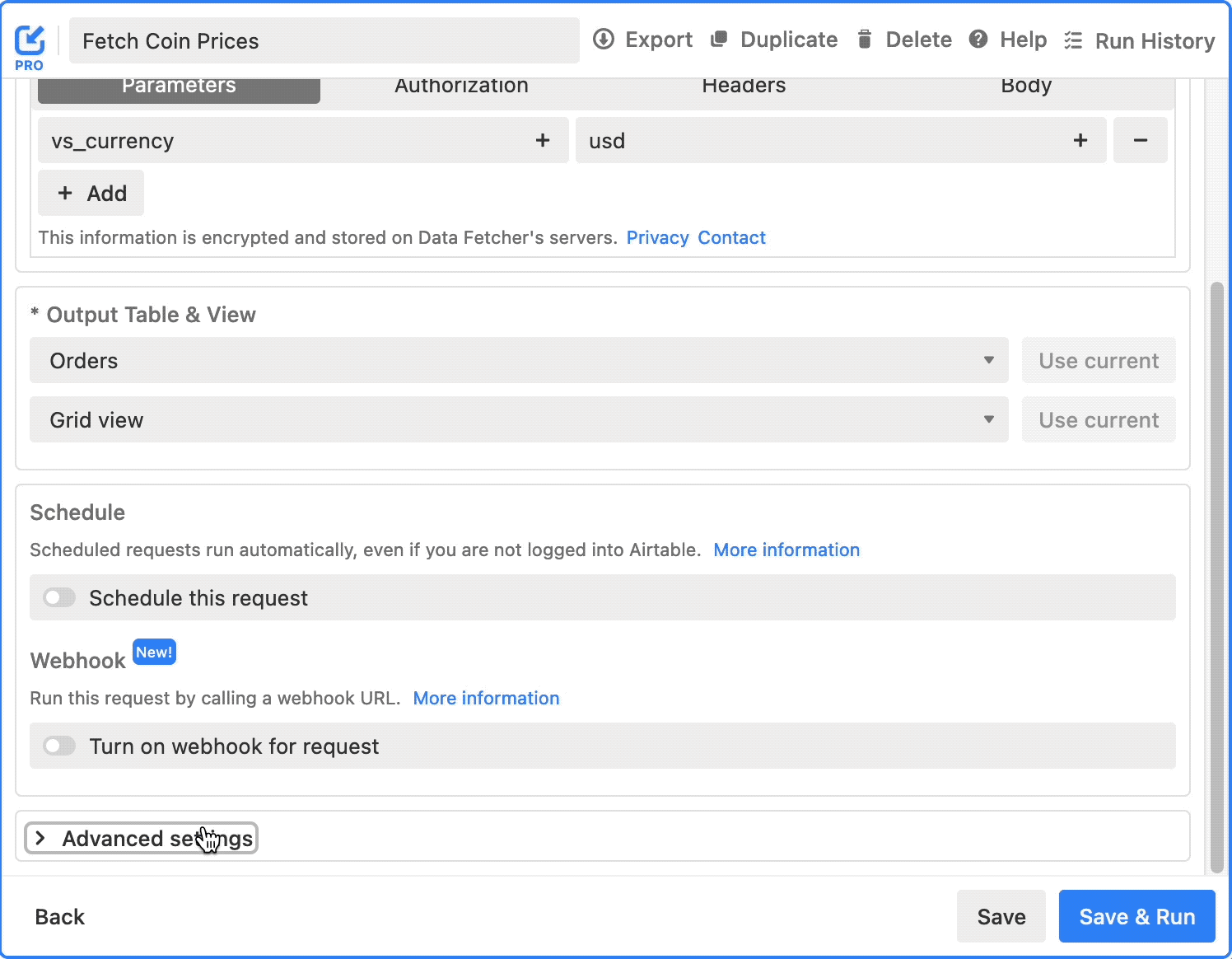Click the vertical scrollbar thumb

pyautogui.click(x=1216, y=577)
